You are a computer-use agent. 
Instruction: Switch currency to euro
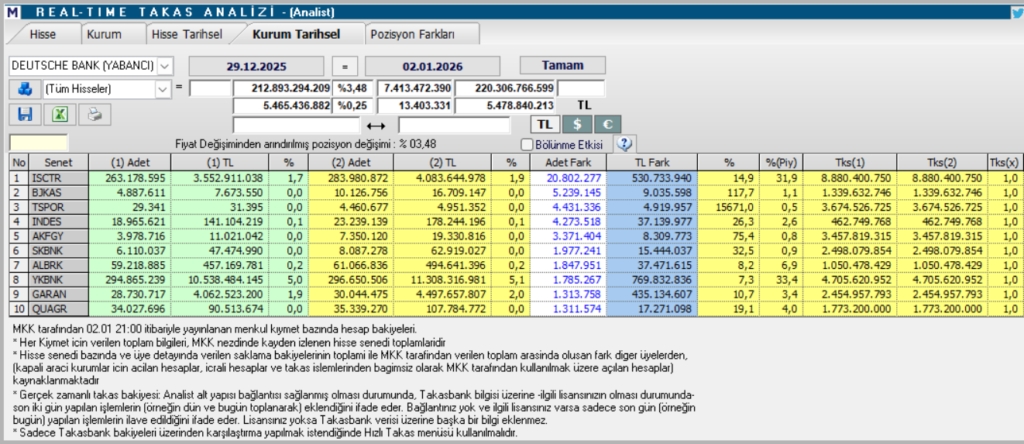coord(607,124)
